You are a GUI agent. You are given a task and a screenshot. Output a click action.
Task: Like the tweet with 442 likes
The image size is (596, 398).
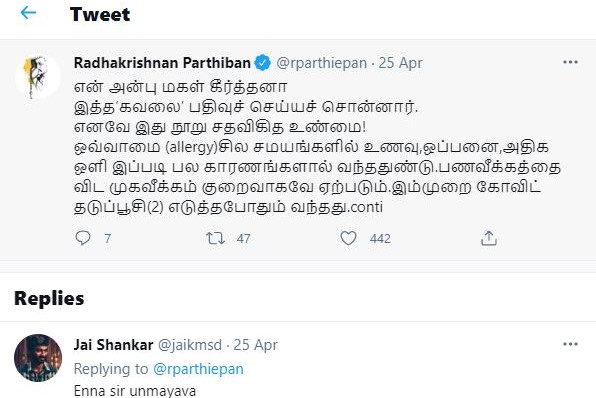tap(348, 238)
